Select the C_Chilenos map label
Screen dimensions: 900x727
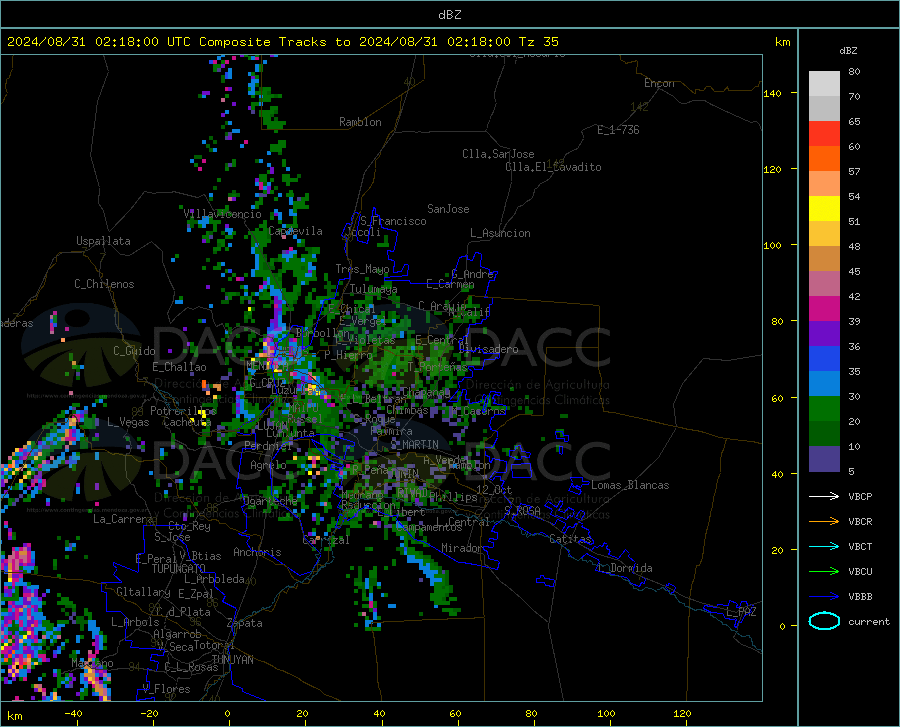[x=104, y=284]
